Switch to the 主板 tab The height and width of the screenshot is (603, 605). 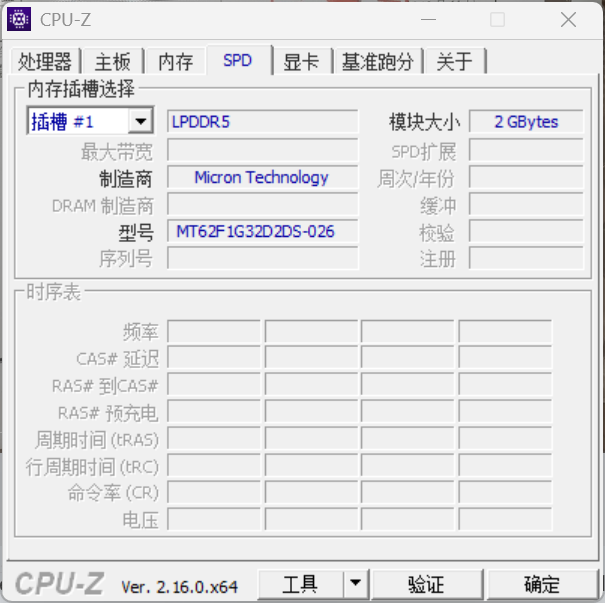[x=112, y=62]
